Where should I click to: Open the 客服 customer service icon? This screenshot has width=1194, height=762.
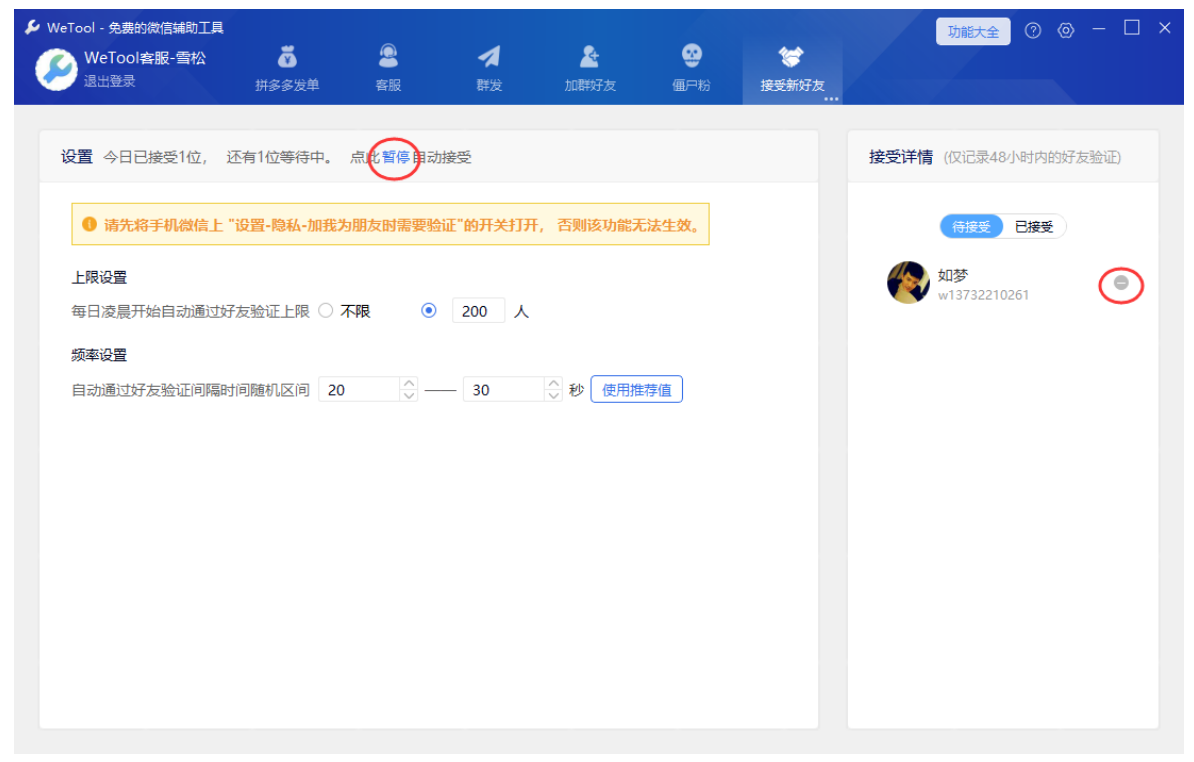point(388,68)
